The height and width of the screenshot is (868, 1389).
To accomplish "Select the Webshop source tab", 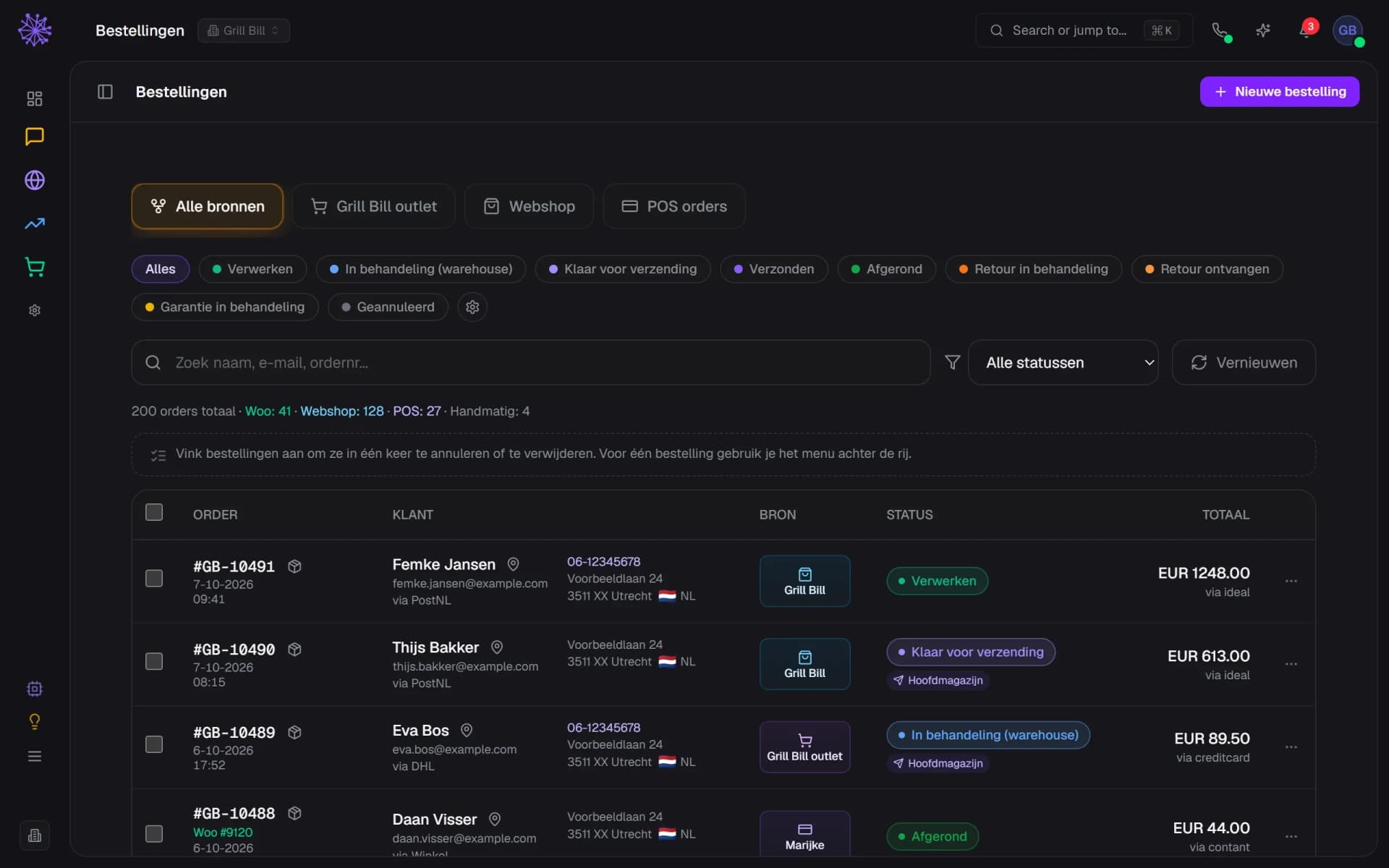I will click(x=529, y=206).
